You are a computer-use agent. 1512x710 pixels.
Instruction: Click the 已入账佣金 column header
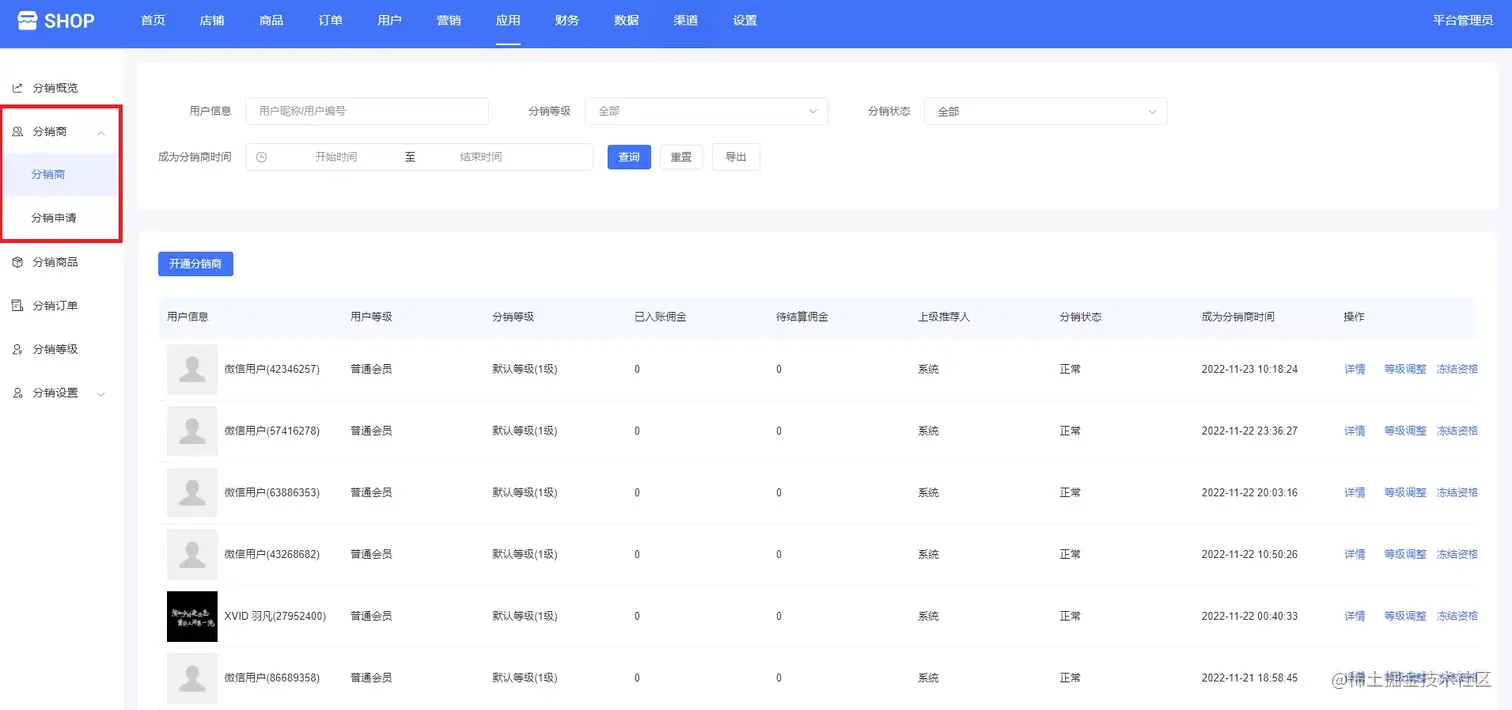tap(660, 317)
